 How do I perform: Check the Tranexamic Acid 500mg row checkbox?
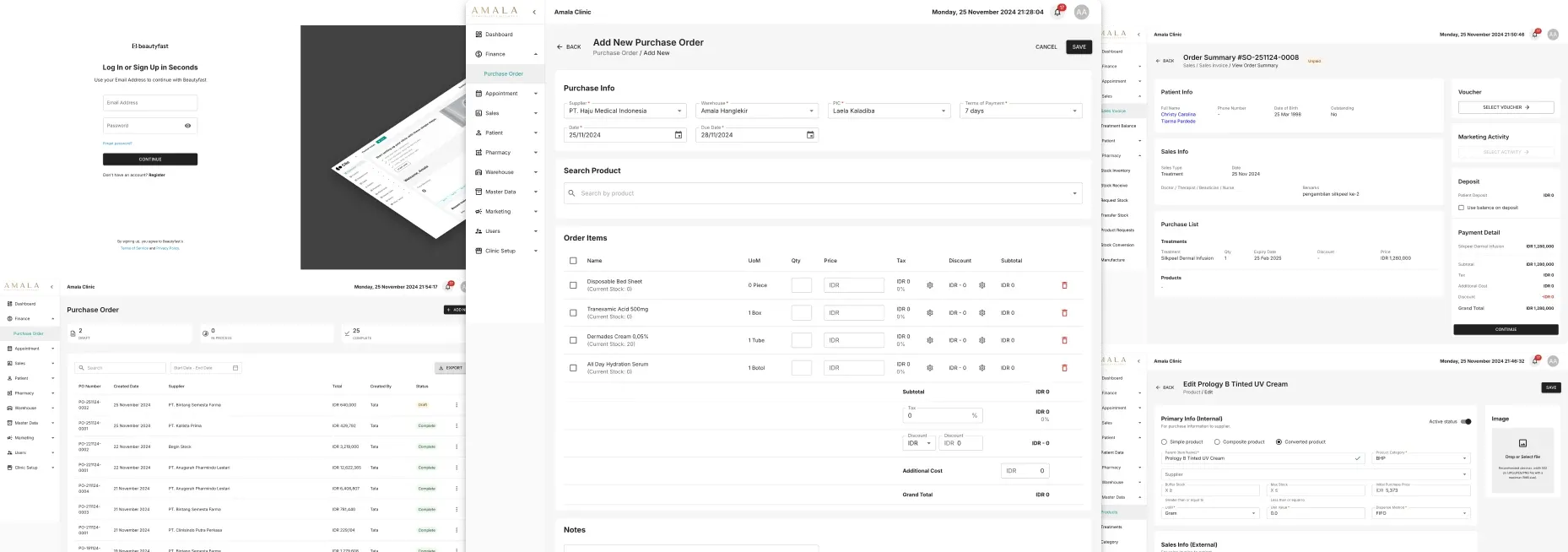[x=573, y=313]
